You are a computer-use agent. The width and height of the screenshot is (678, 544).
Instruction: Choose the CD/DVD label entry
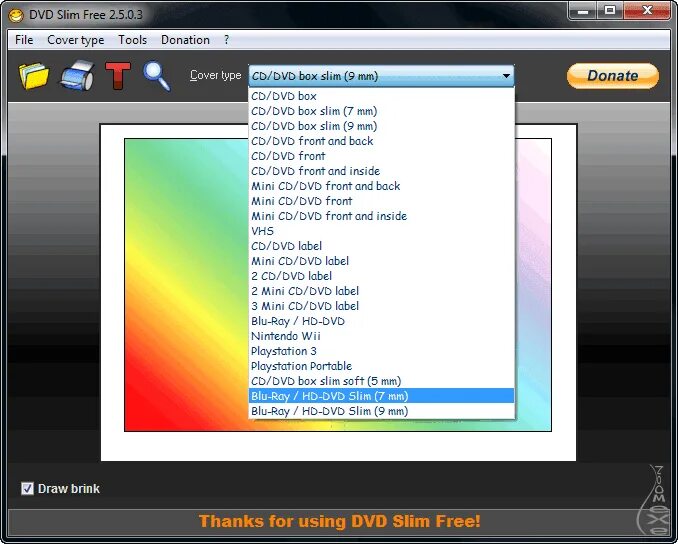[x=381, y=246]
